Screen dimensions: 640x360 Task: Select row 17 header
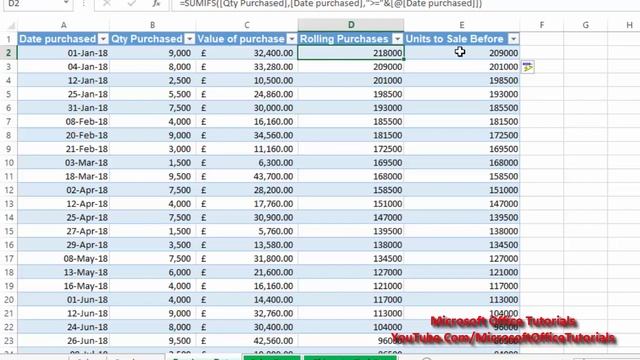pyautogui.click(x=9, y=258)
